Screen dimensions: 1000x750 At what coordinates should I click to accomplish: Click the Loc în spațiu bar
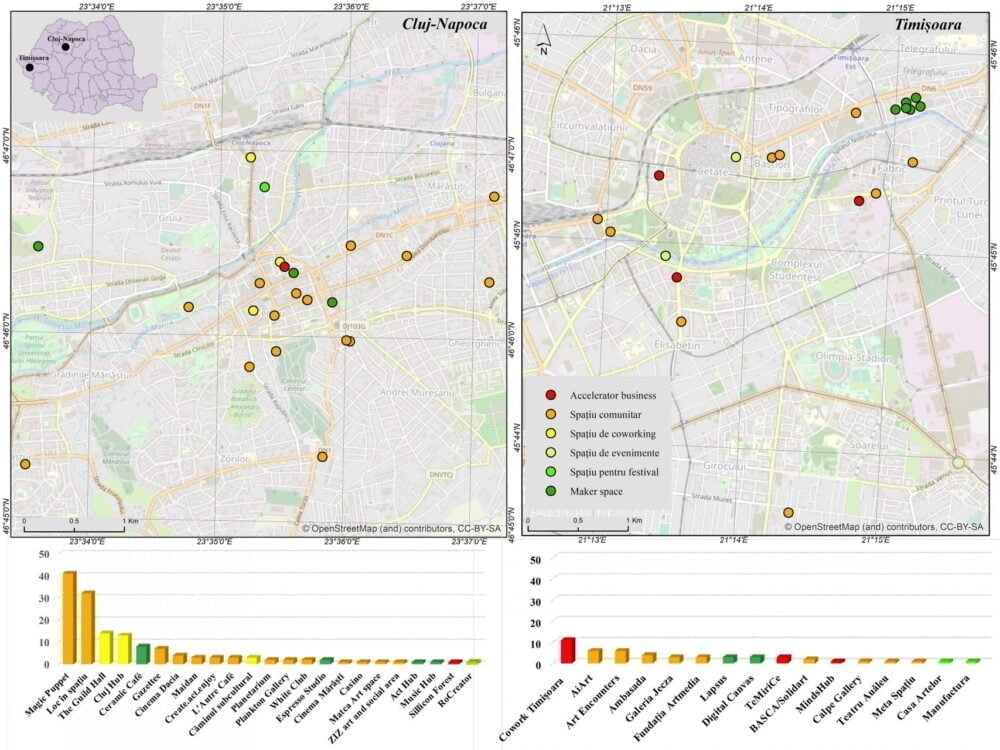(87, 627)
